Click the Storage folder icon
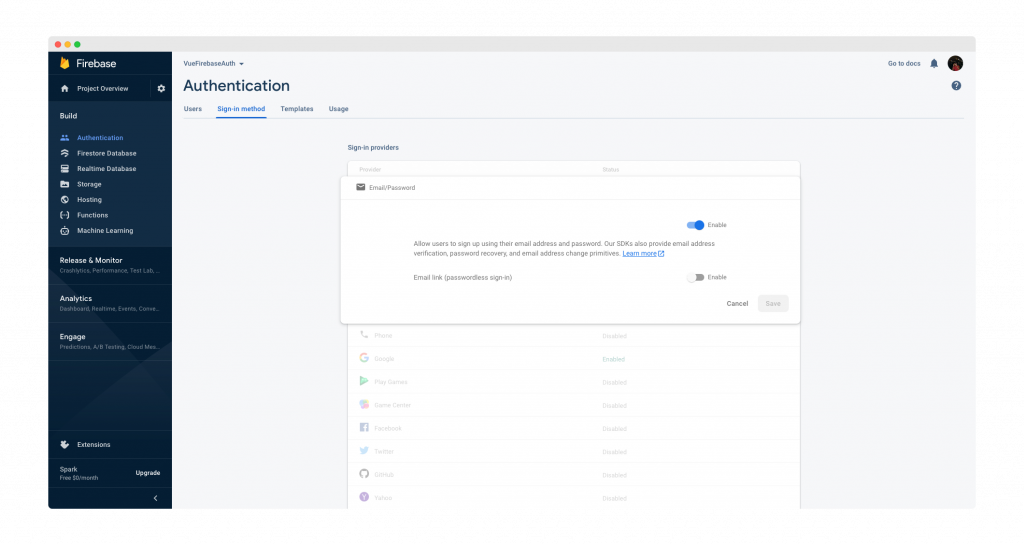Viewport: 1024px width, 545px height. 65,184
